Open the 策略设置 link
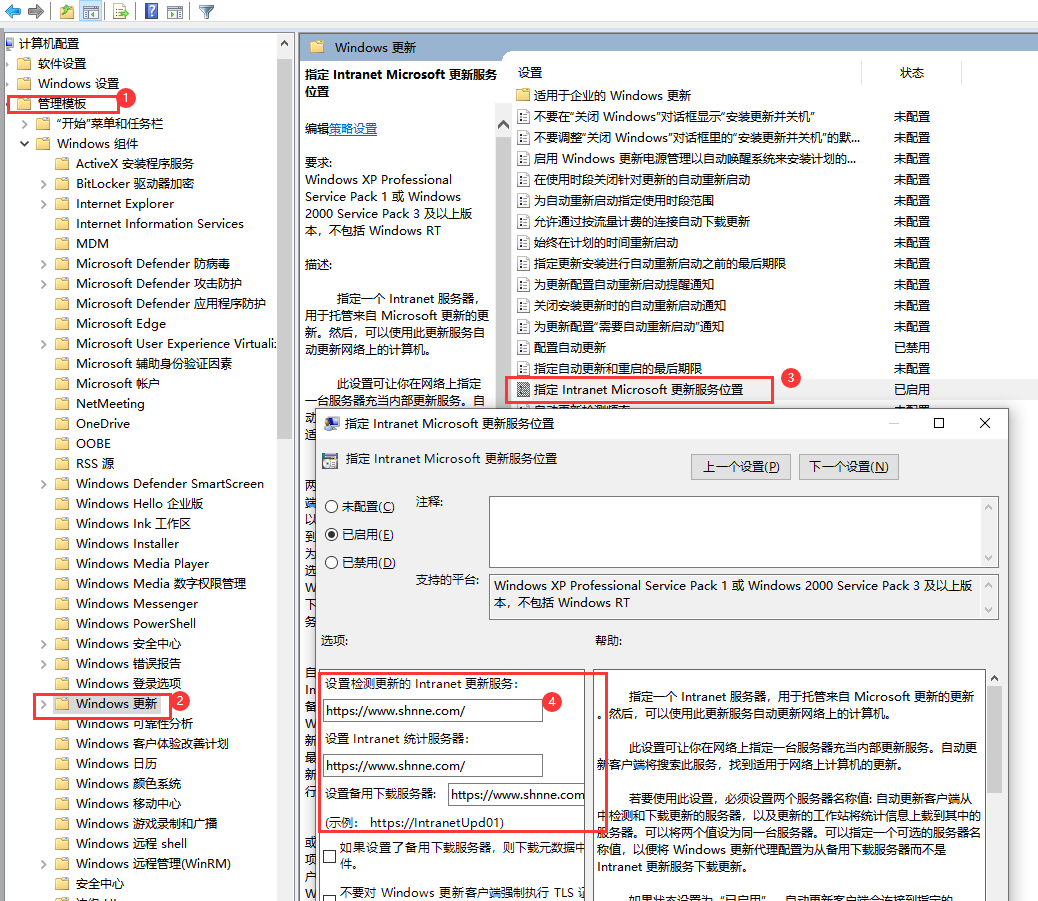 tap(353, 129)
